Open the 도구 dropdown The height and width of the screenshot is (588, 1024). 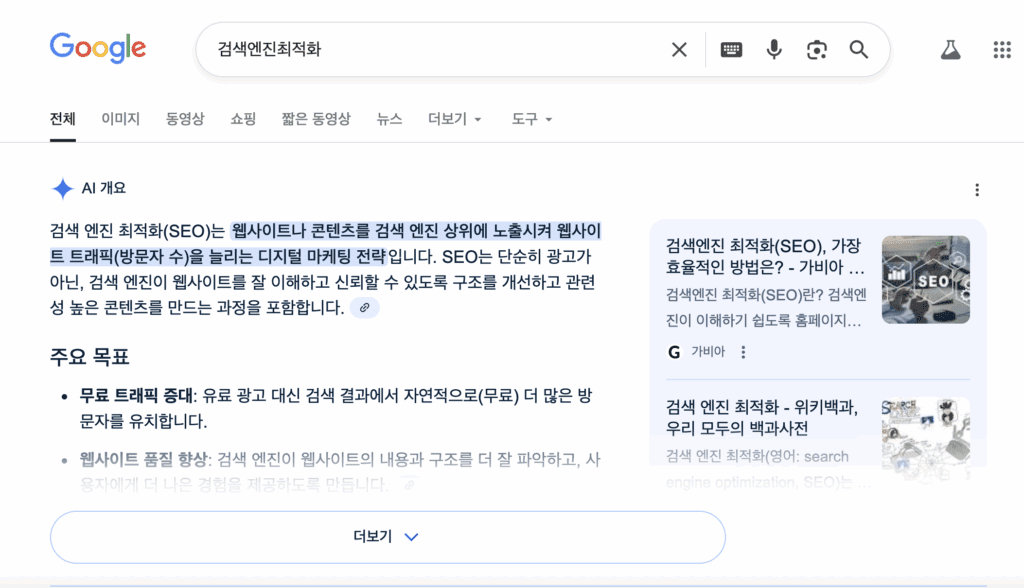(532, 119)
